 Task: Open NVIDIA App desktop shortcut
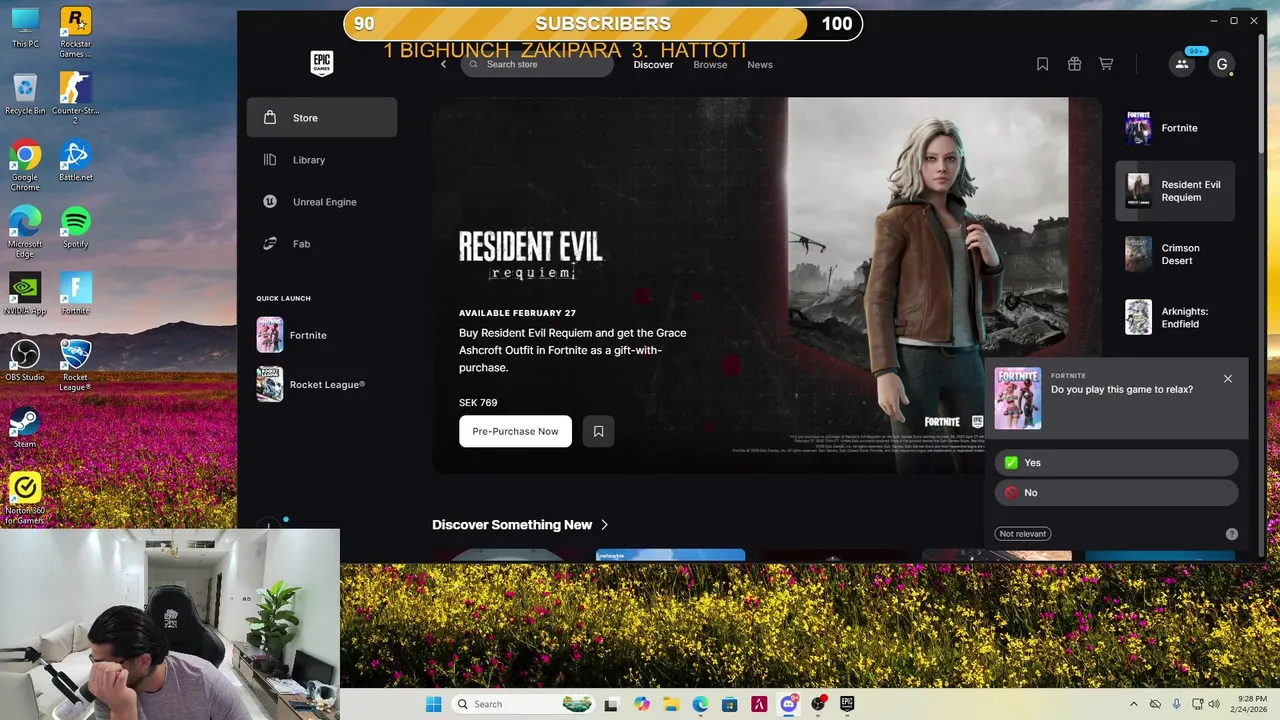[25, 293]
